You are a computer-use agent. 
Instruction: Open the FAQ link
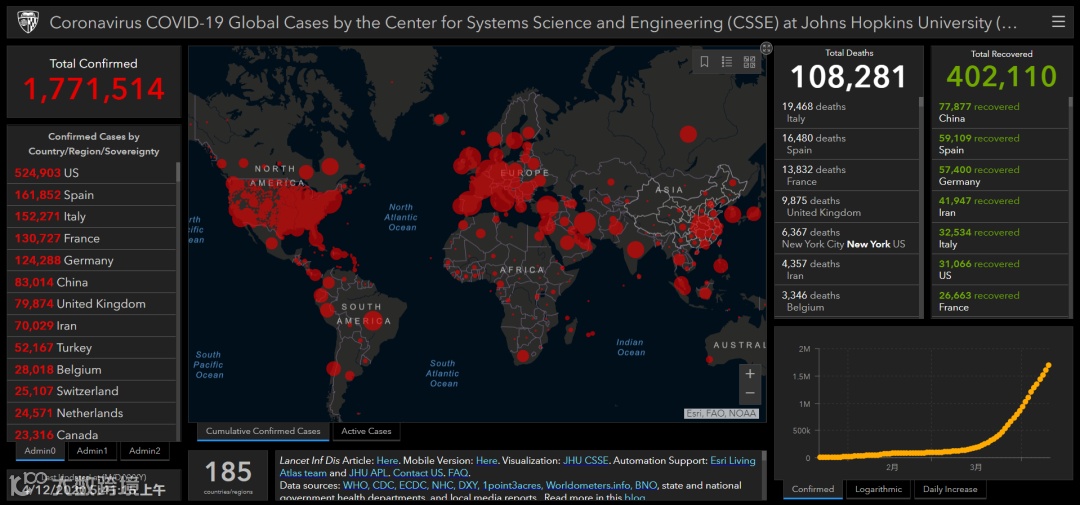pos(458,473)
